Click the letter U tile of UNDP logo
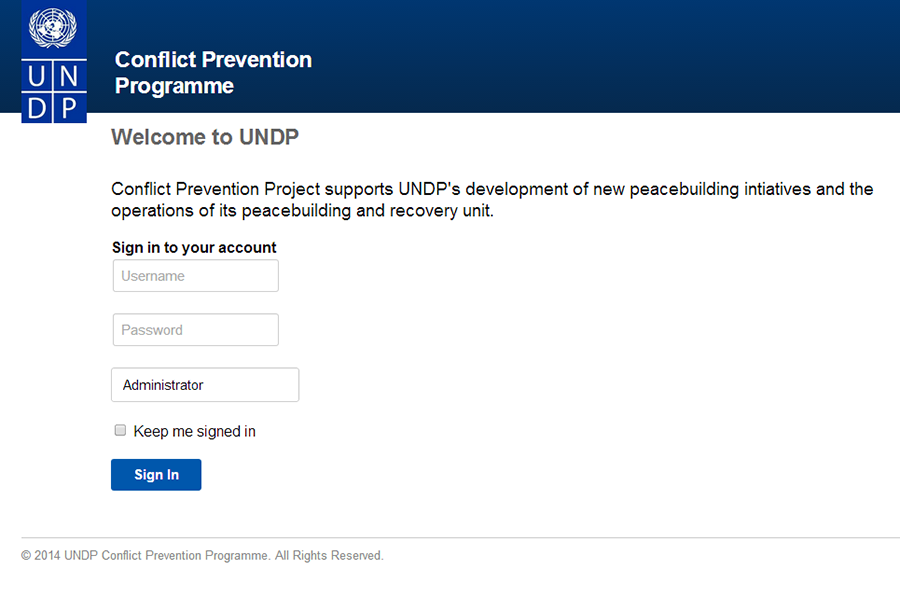 click(x=37, y=76)
